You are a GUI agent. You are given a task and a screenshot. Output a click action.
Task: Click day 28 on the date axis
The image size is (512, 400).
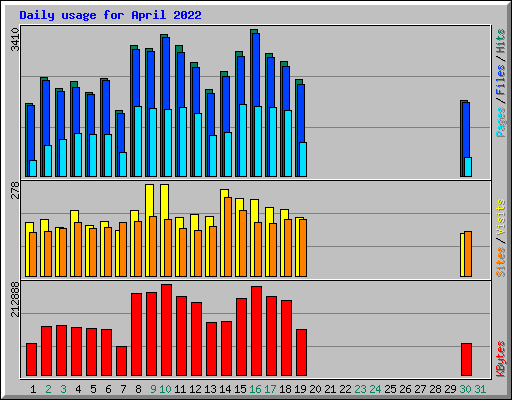[x=435, y=389]
